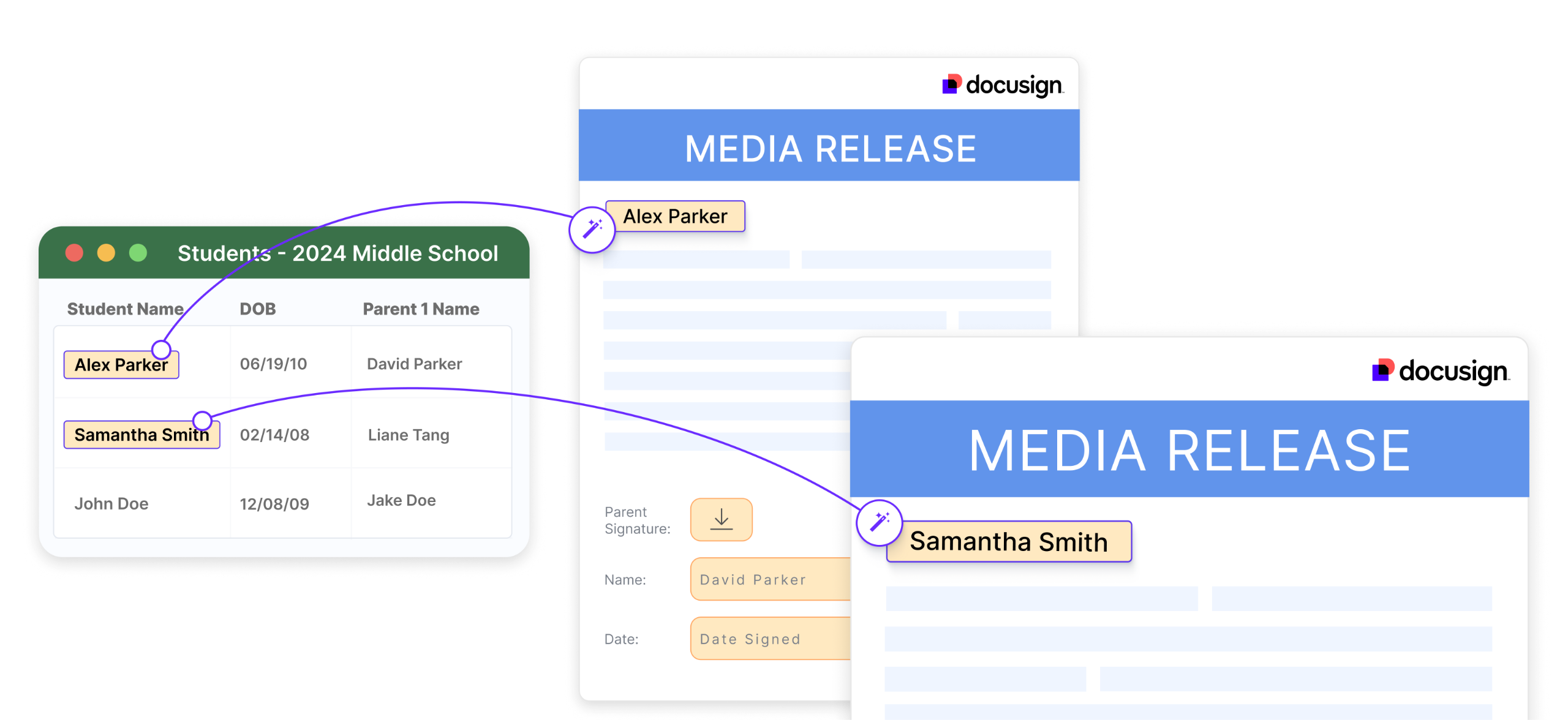This screenshot has width=1568, height=720.
Task: Click the green maximize dot
Action: pos(138,253)
